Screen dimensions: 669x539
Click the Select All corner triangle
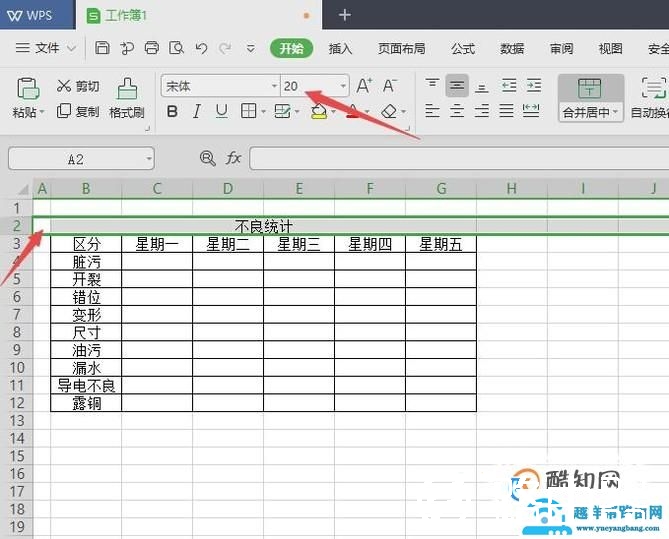coord(22,188)
